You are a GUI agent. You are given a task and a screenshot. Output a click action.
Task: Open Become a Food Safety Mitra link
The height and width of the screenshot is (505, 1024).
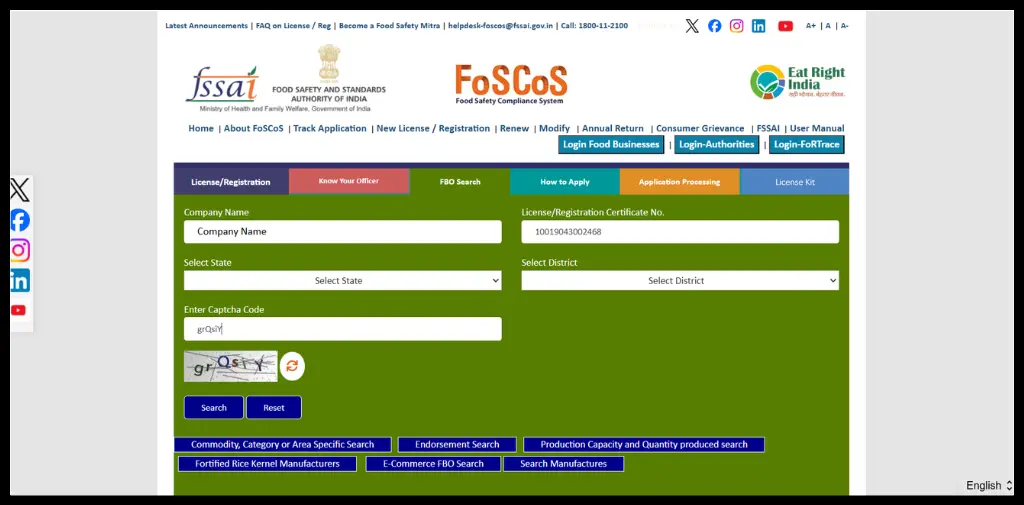(390, 25)
